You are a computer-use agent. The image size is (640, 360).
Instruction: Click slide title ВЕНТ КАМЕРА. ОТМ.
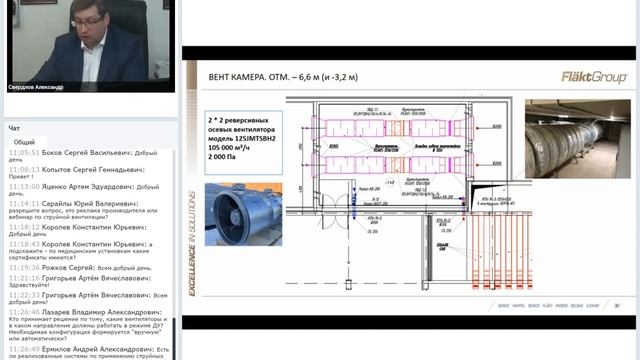(283, 77)
